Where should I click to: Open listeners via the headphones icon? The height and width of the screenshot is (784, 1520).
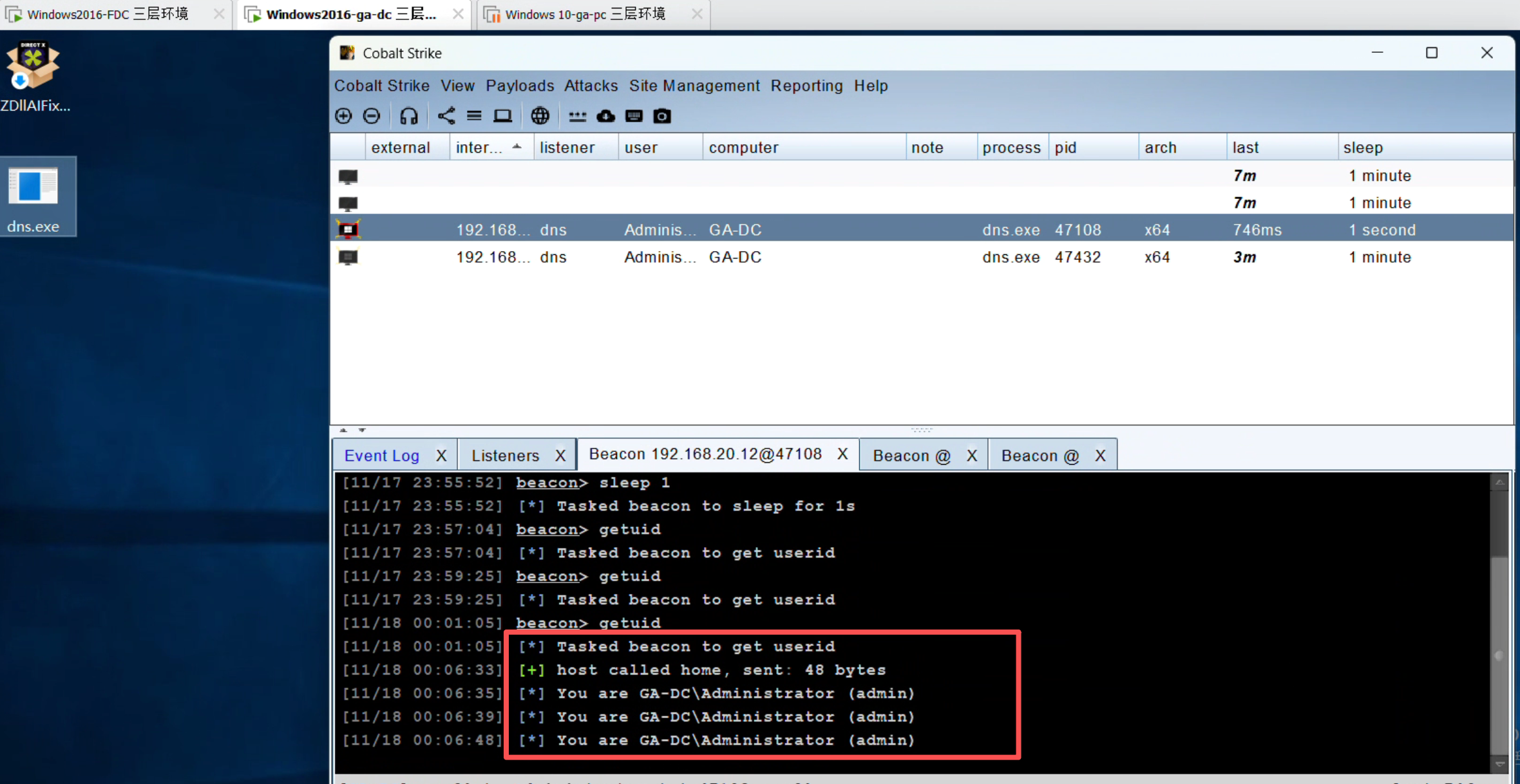point(408,116)
